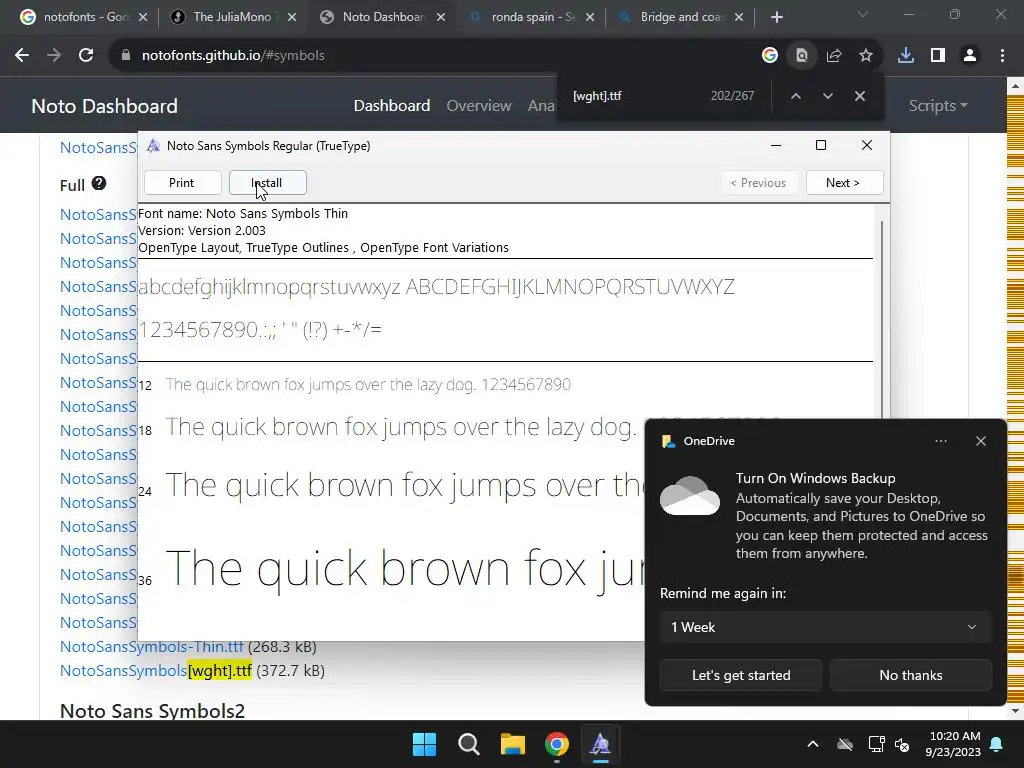Viewport: 1024px width, 768px height.
Task: Click Print button in font viewer
Action: click(182, 183)
